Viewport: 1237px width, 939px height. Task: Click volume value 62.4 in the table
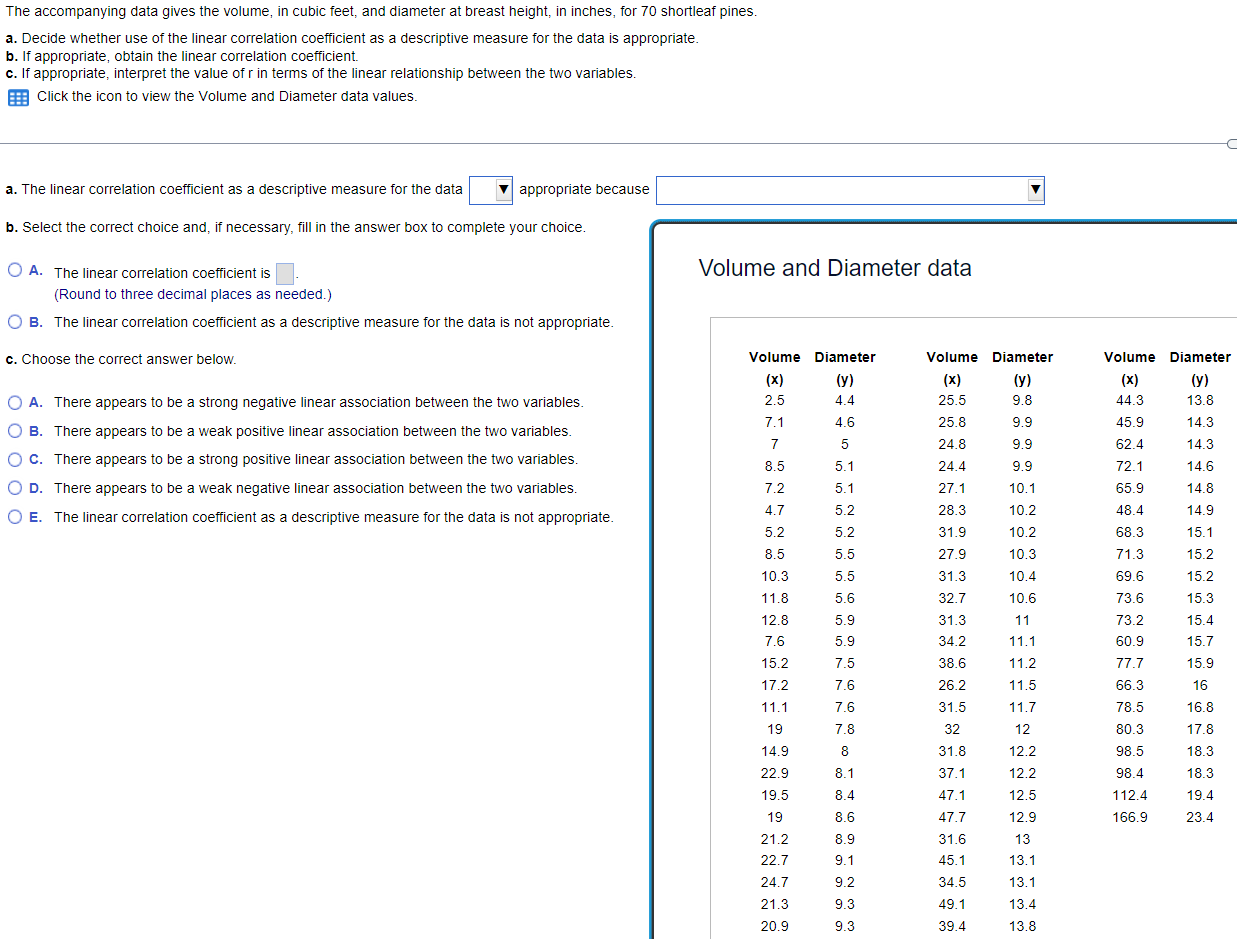point(1130,444)
